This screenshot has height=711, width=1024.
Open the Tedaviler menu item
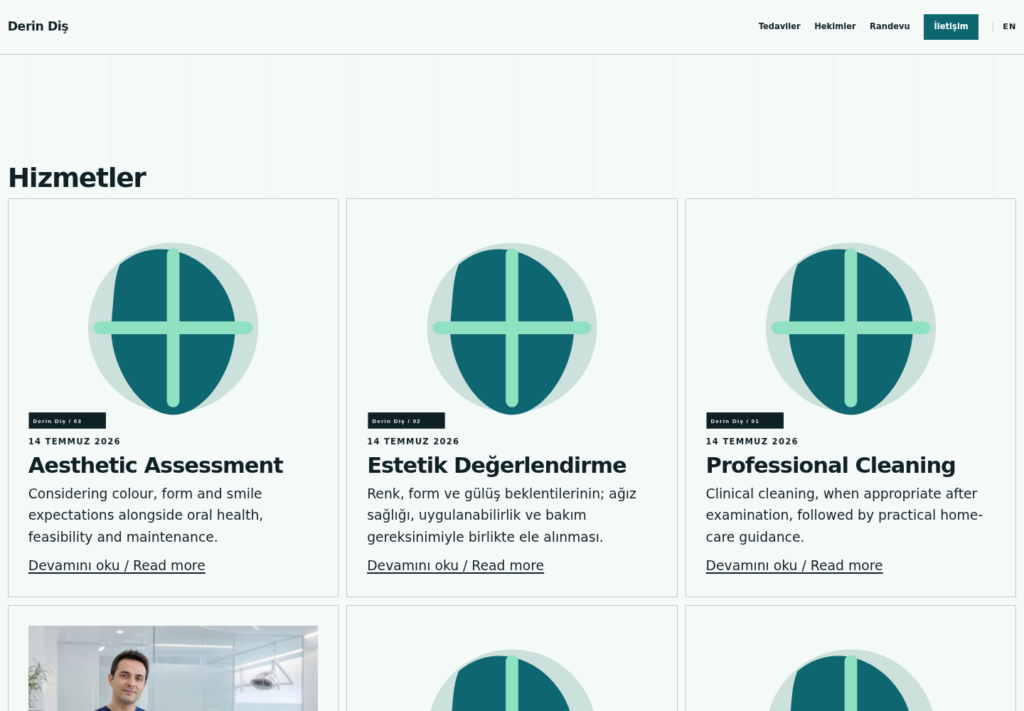(779, 26)
